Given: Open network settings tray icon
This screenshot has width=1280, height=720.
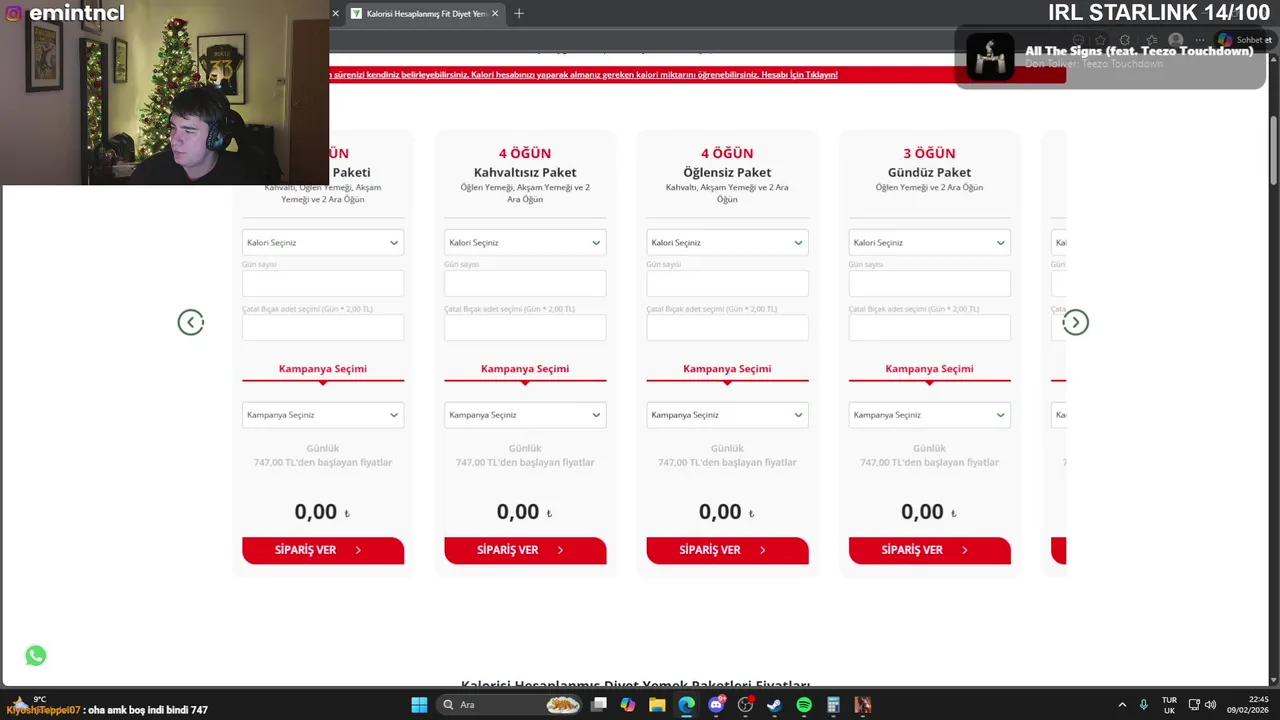Looking at the screenshot, I should pos(1195,705).
